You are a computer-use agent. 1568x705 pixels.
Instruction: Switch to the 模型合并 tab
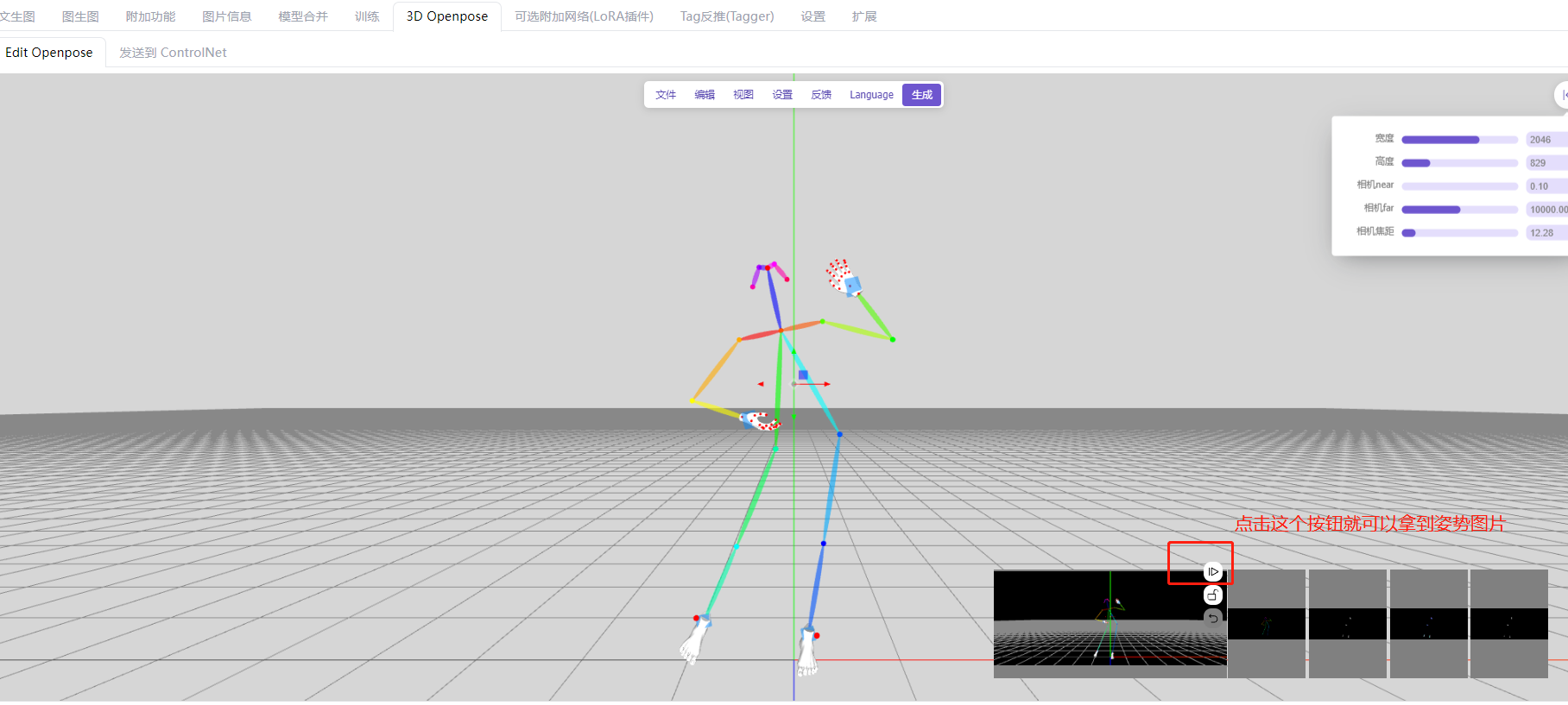coord(302,16)
